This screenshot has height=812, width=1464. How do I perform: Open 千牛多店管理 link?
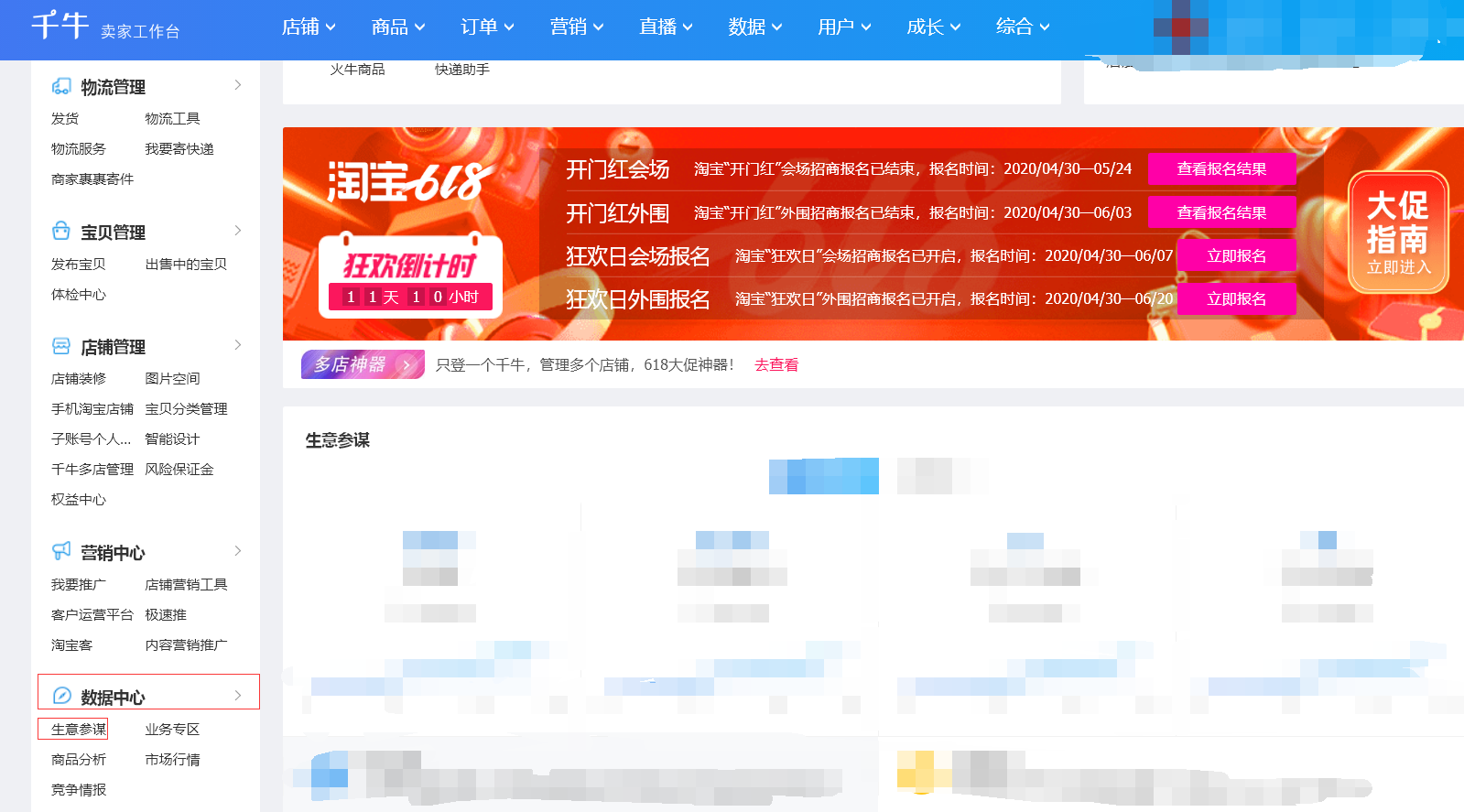tap(92, 469)
